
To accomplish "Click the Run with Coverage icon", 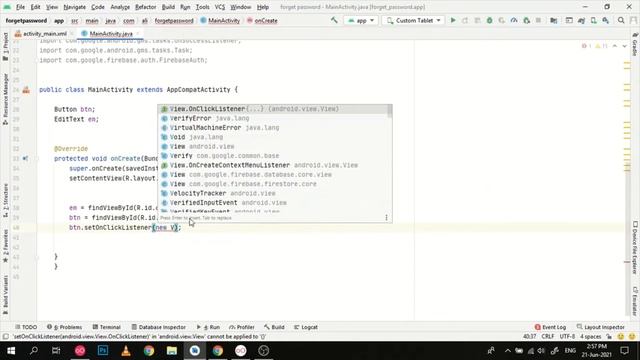I will point(502,20).
